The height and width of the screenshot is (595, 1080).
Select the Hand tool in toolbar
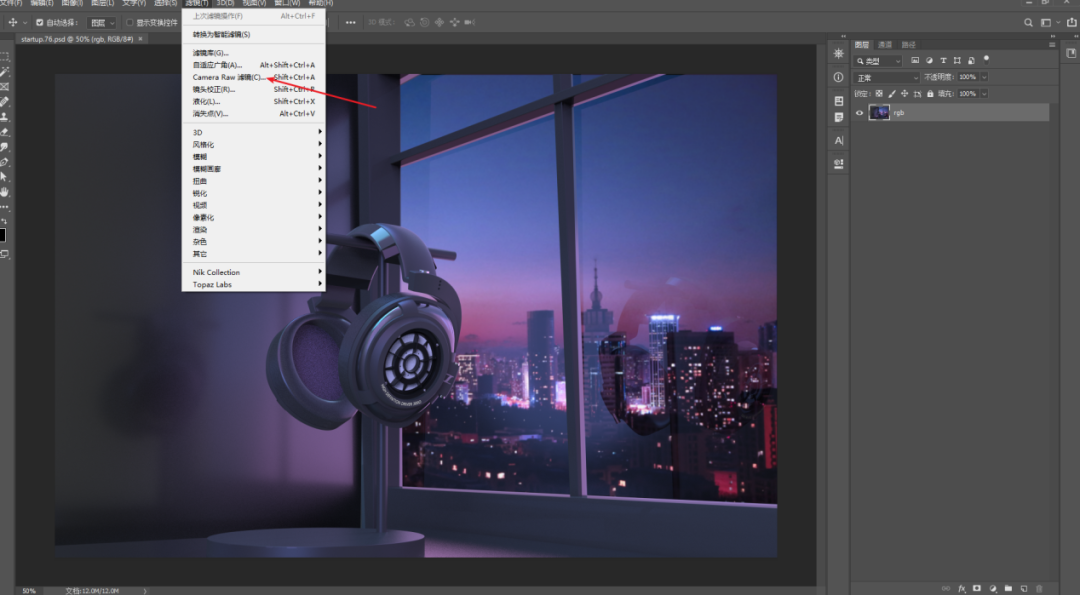5,192
